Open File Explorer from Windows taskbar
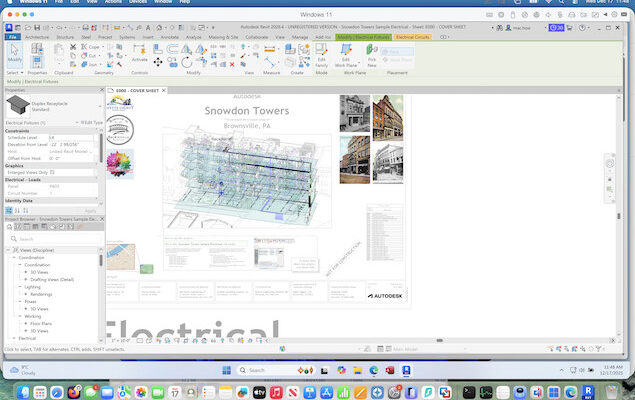 click(357, 370)
